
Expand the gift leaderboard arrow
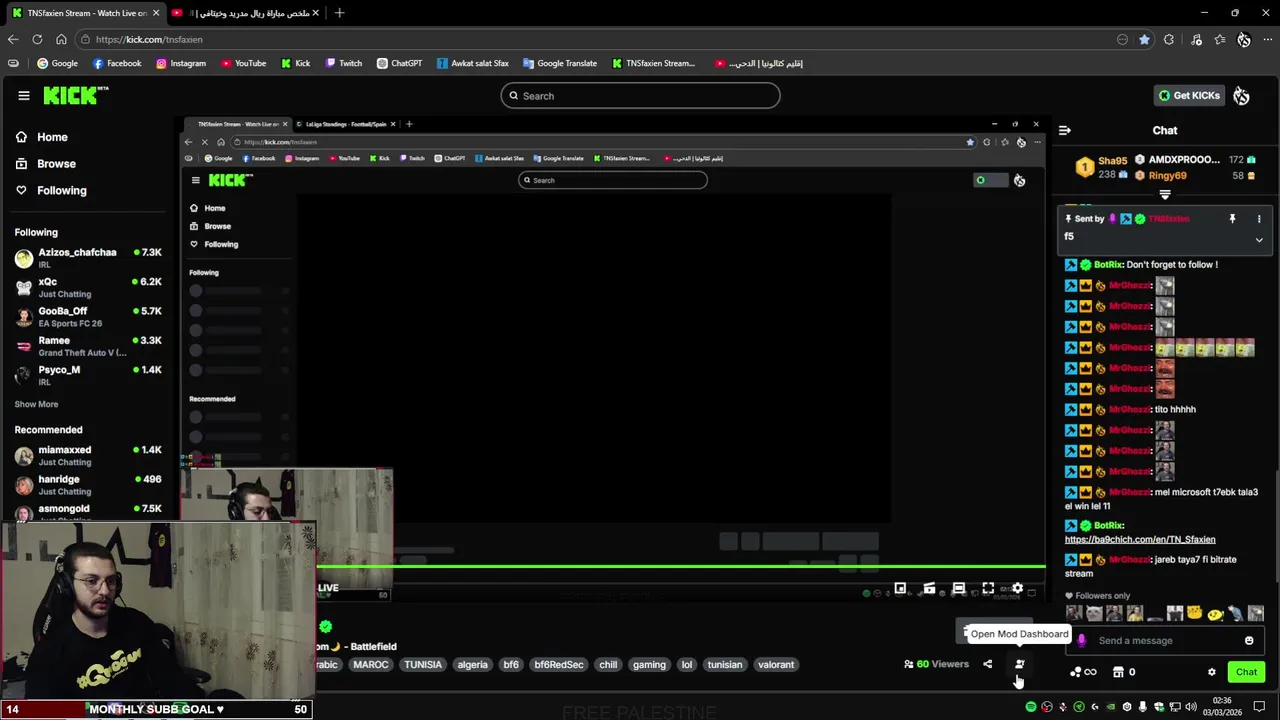click(1165, 194)
